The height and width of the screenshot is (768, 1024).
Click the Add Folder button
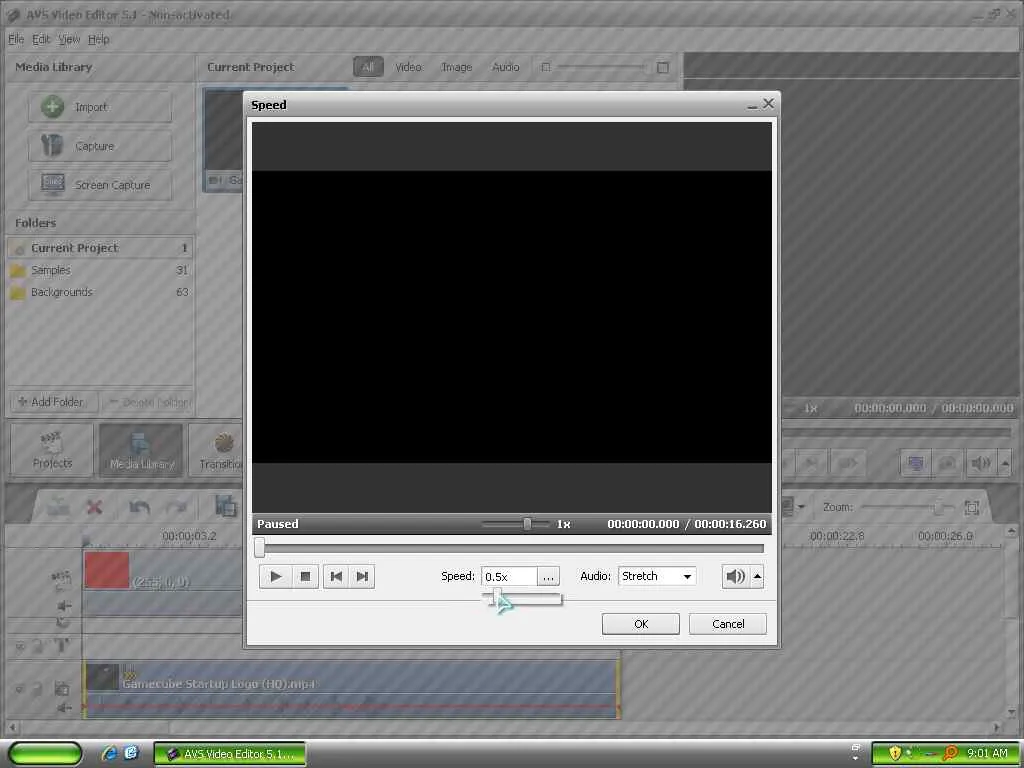click(53, 402)
